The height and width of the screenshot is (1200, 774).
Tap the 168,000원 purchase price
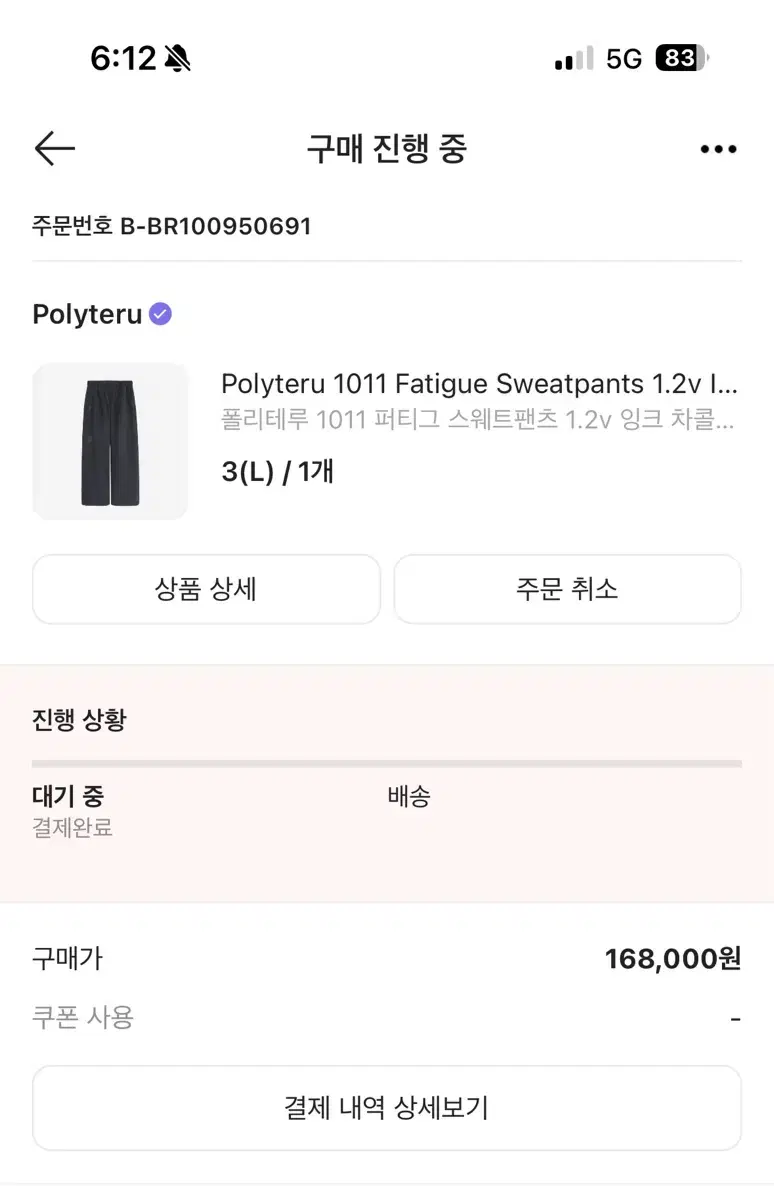[x=673, y=959]
